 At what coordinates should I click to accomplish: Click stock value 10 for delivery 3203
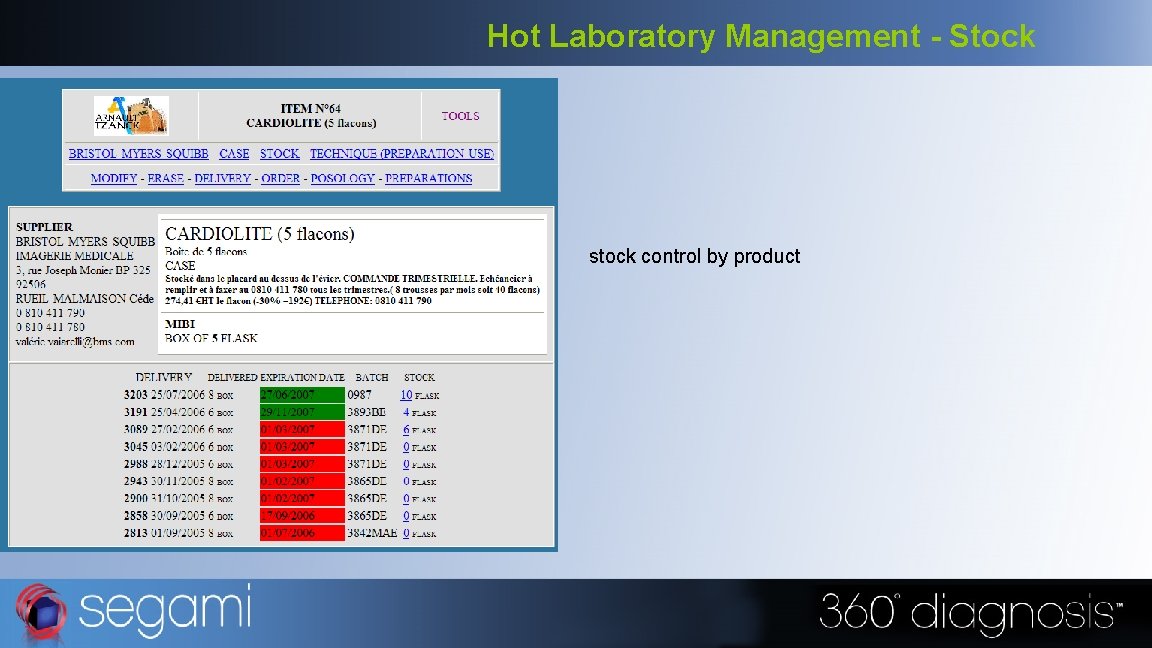click(x=406, y=395)
